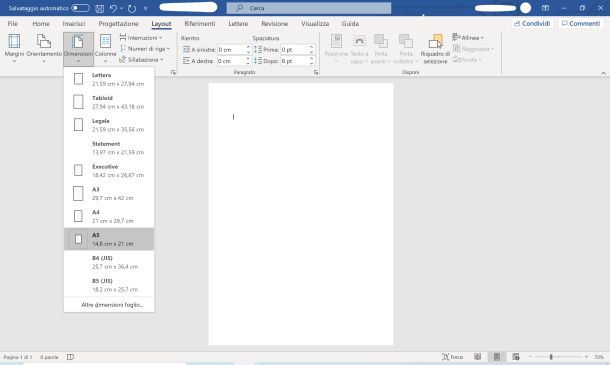Click the Testo a capo icon
Image resolution: width=610 pixels, height=365 pixels.
click(359, 41)
